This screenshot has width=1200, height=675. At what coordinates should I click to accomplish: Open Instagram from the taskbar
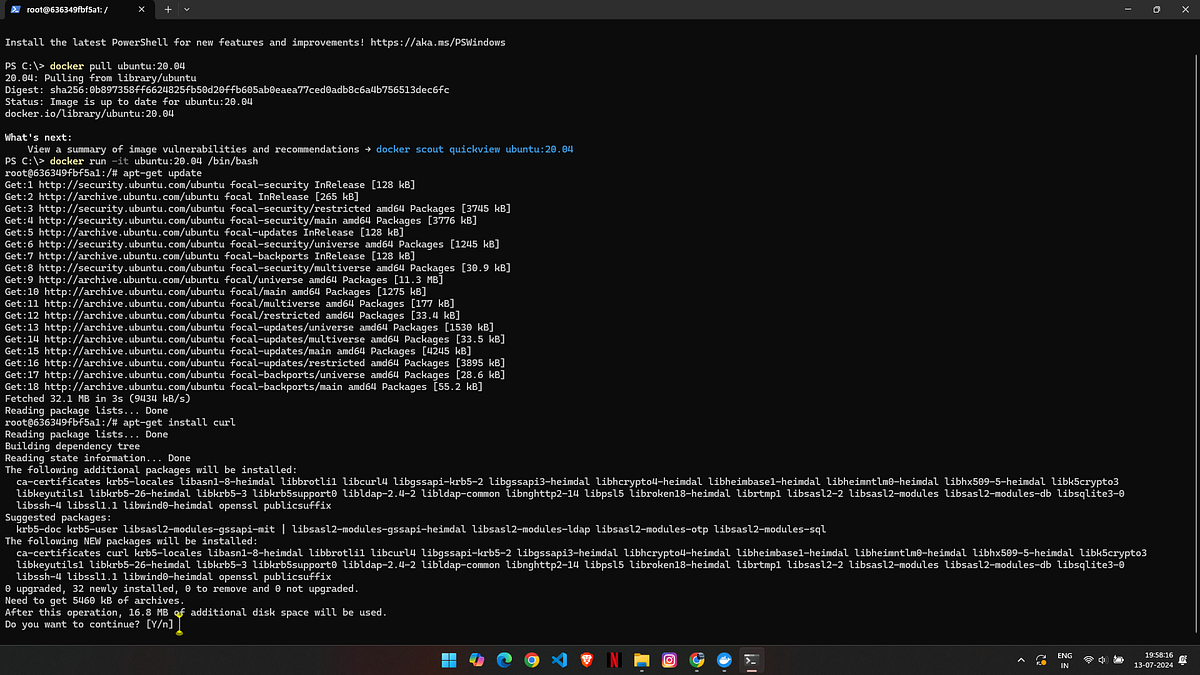click(x=668, y=660)
